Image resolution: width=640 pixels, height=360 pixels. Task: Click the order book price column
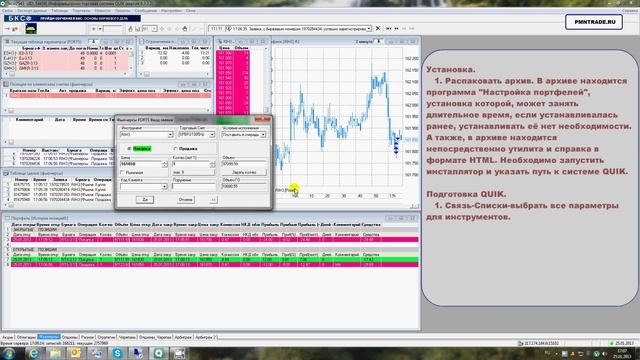(225, 82)
